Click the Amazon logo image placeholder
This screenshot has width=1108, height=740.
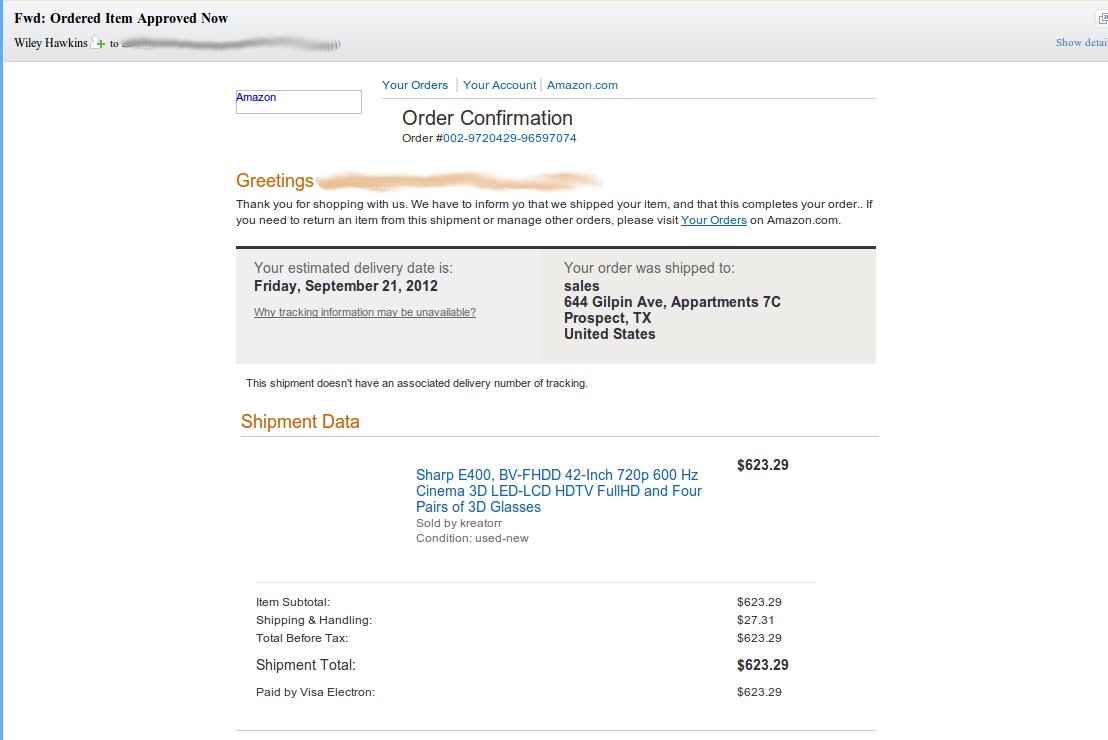[298, 101]
